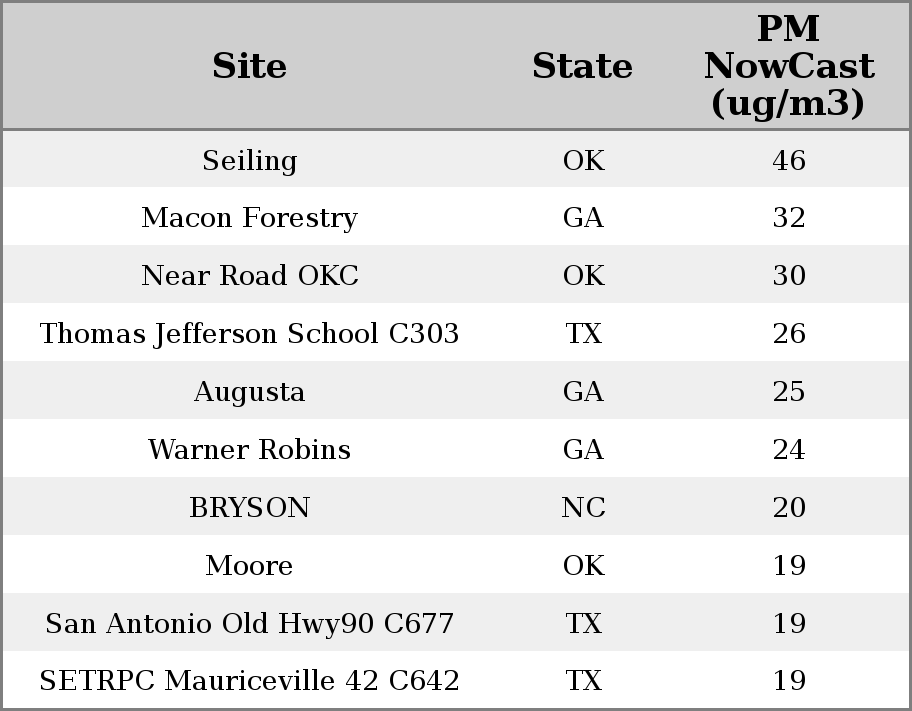Select the Seiling site cell
This screenshot has width=912, height=711.
[x=249, y=161]
